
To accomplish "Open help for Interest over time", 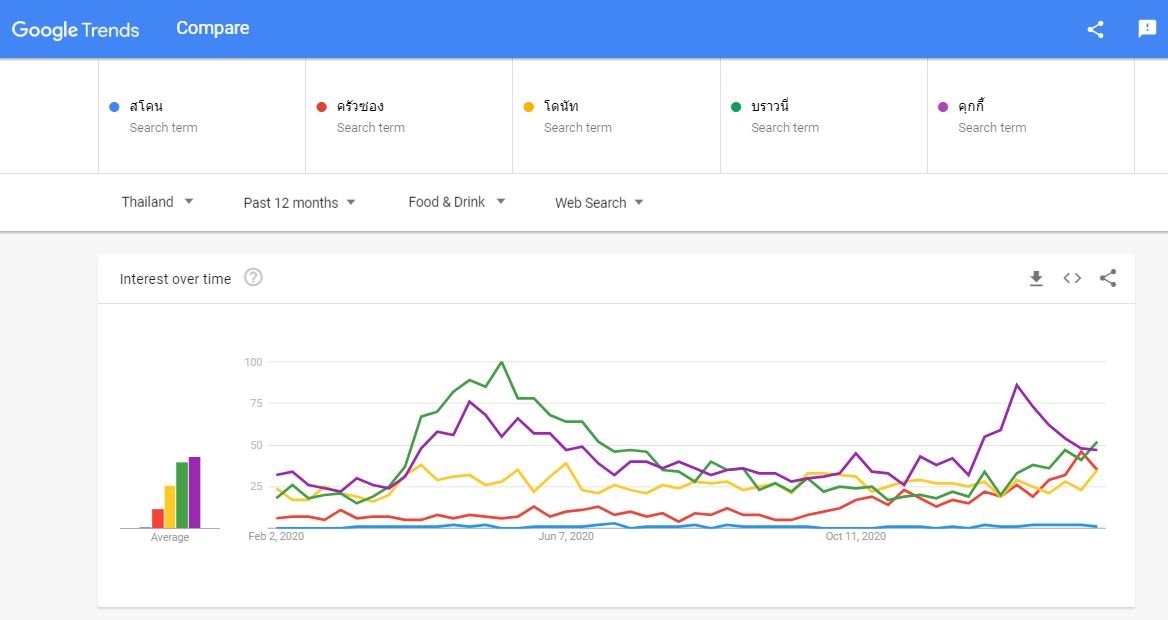I will (253, 278).
